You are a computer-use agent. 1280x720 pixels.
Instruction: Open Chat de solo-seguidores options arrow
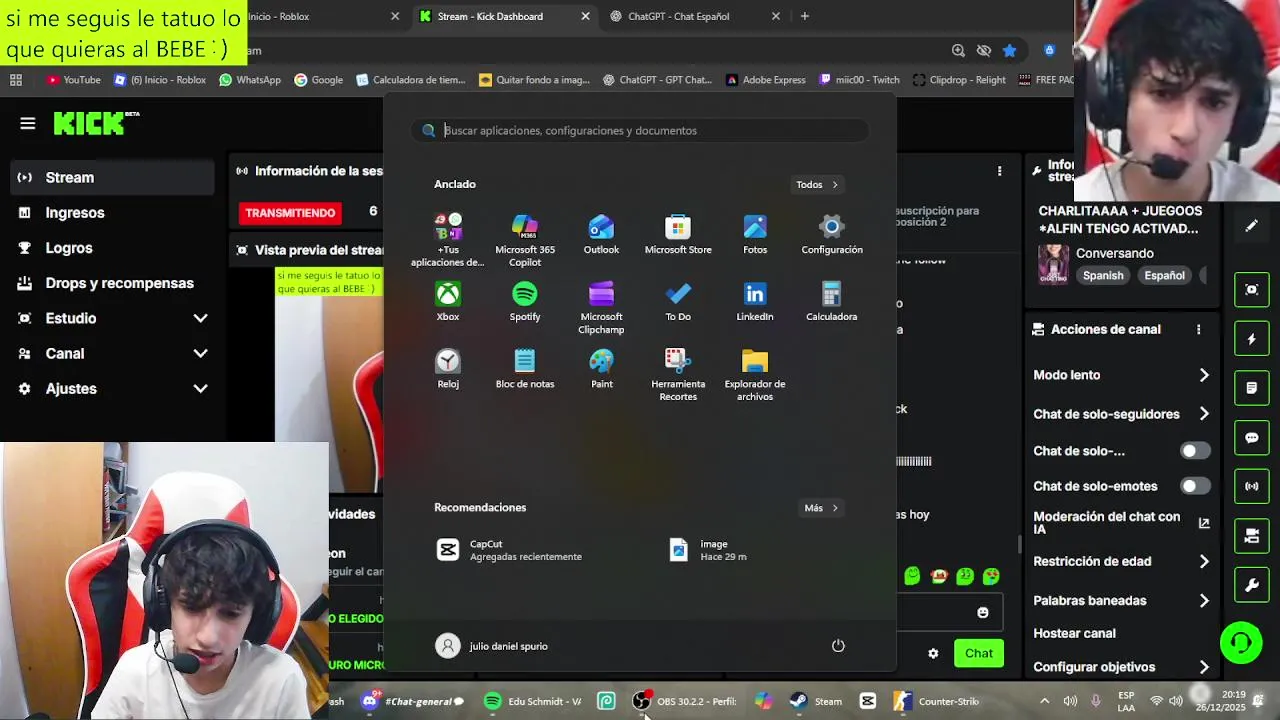1204,414
